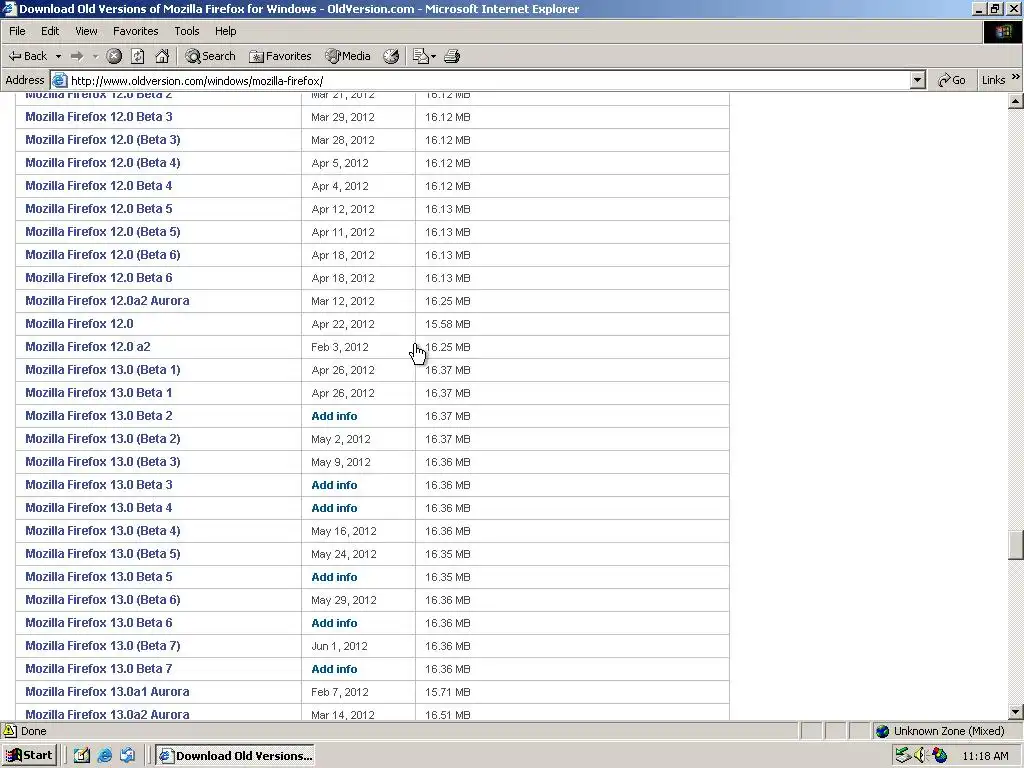Open Mozilla Firefox 12.0 a2 link
This screenshot has width=1024, height=768.
pos(88,347)
